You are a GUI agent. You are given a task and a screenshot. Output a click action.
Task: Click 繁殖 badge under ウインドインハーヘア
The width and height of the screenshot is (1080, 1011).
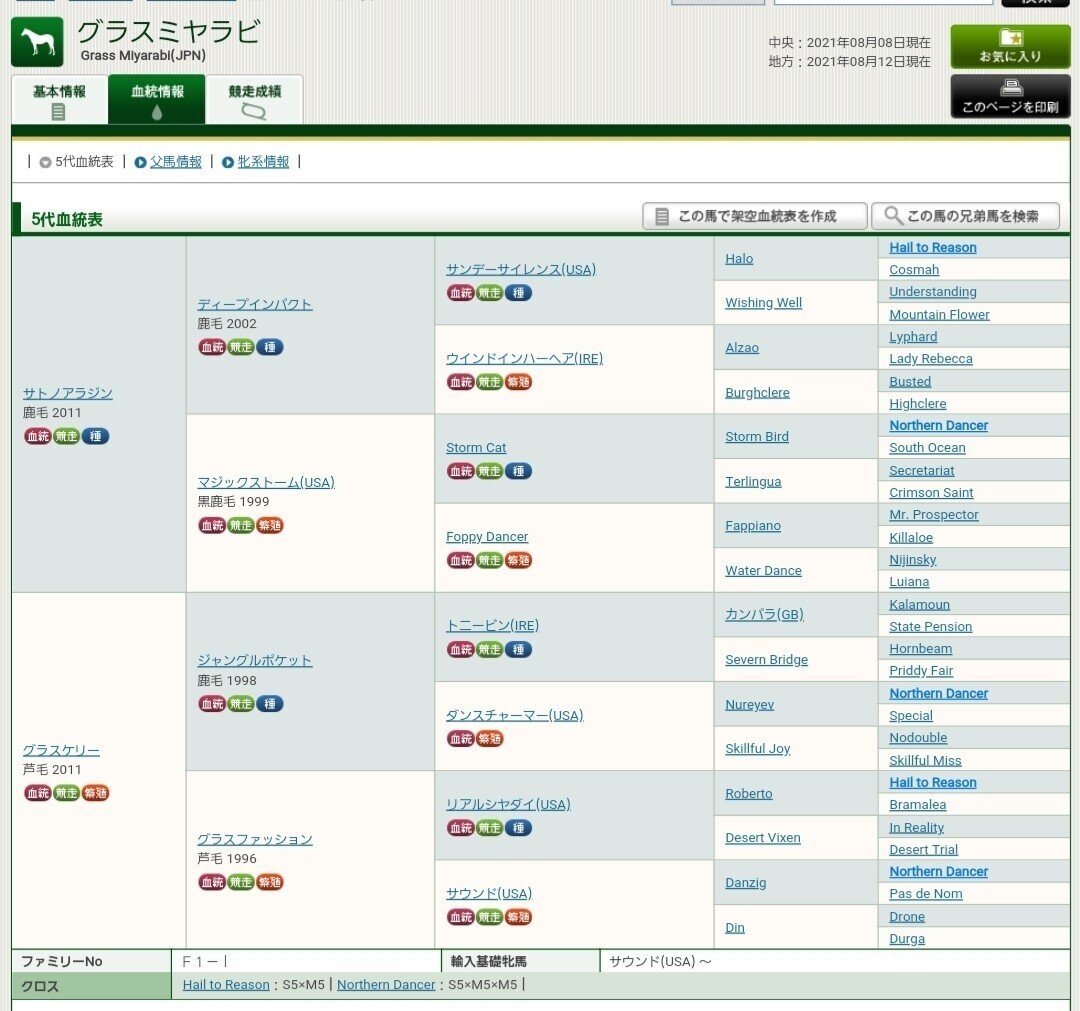point(518,382)
